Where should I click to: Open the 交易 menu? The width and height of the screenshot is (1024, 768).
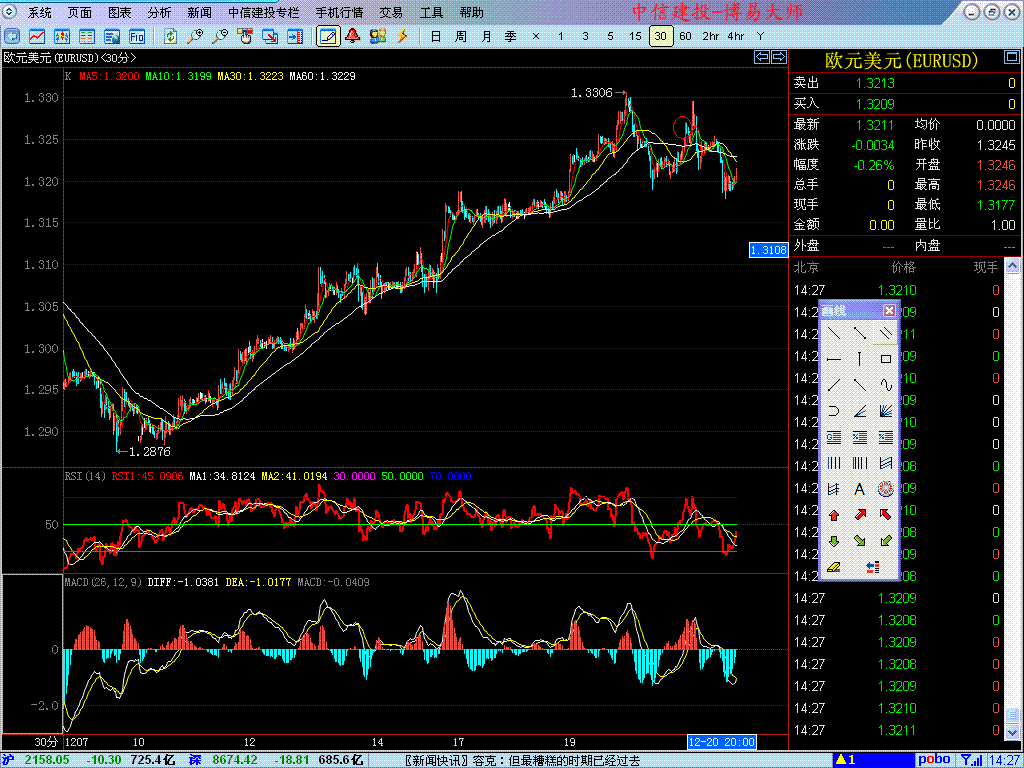point(391,13)
